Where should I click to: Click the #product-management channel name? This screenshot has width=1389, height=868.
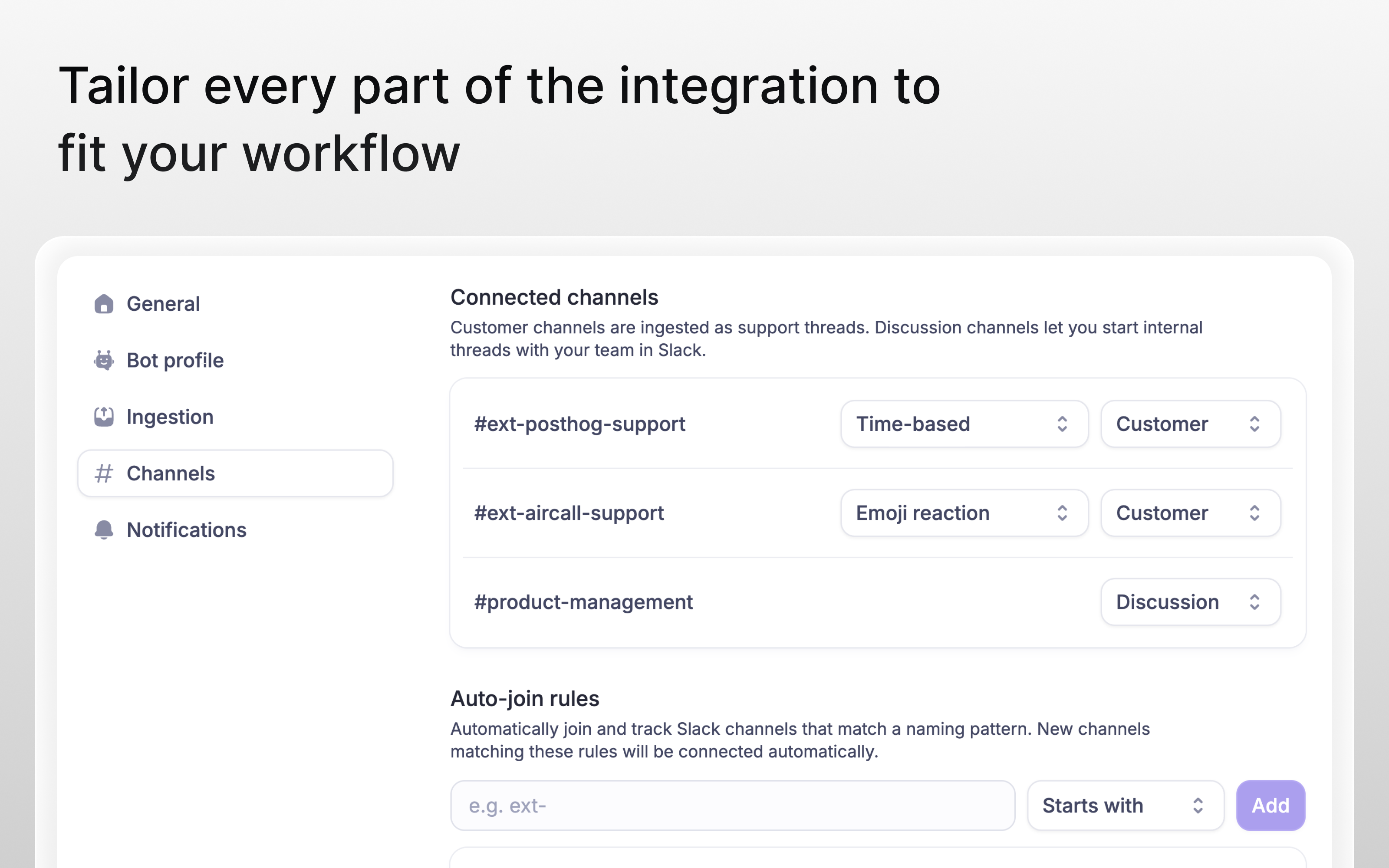pyautogui.click(x=583, y=602)
